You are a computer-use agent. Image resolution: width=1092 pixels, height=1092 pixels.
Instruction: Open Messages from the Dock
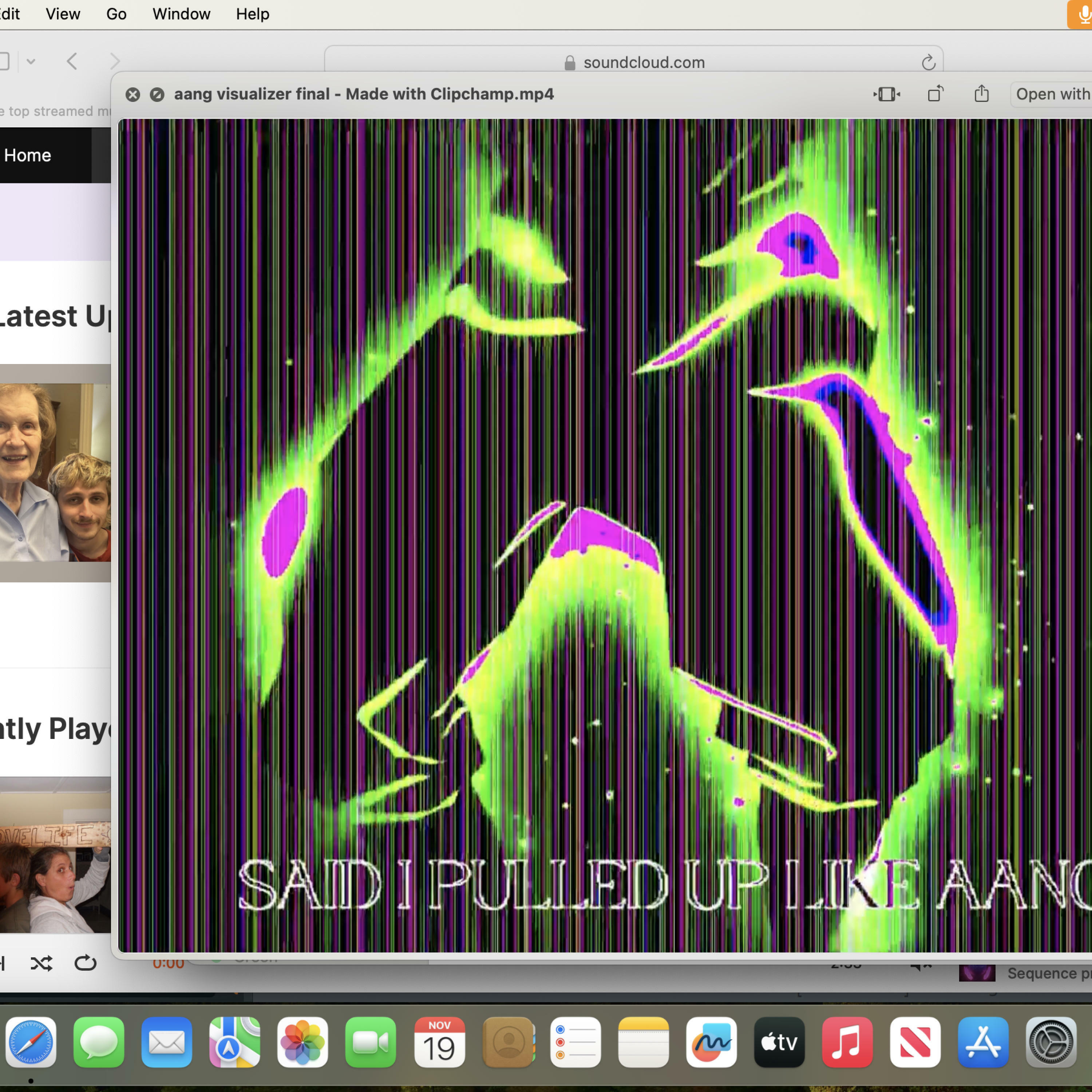point(99,1042)
